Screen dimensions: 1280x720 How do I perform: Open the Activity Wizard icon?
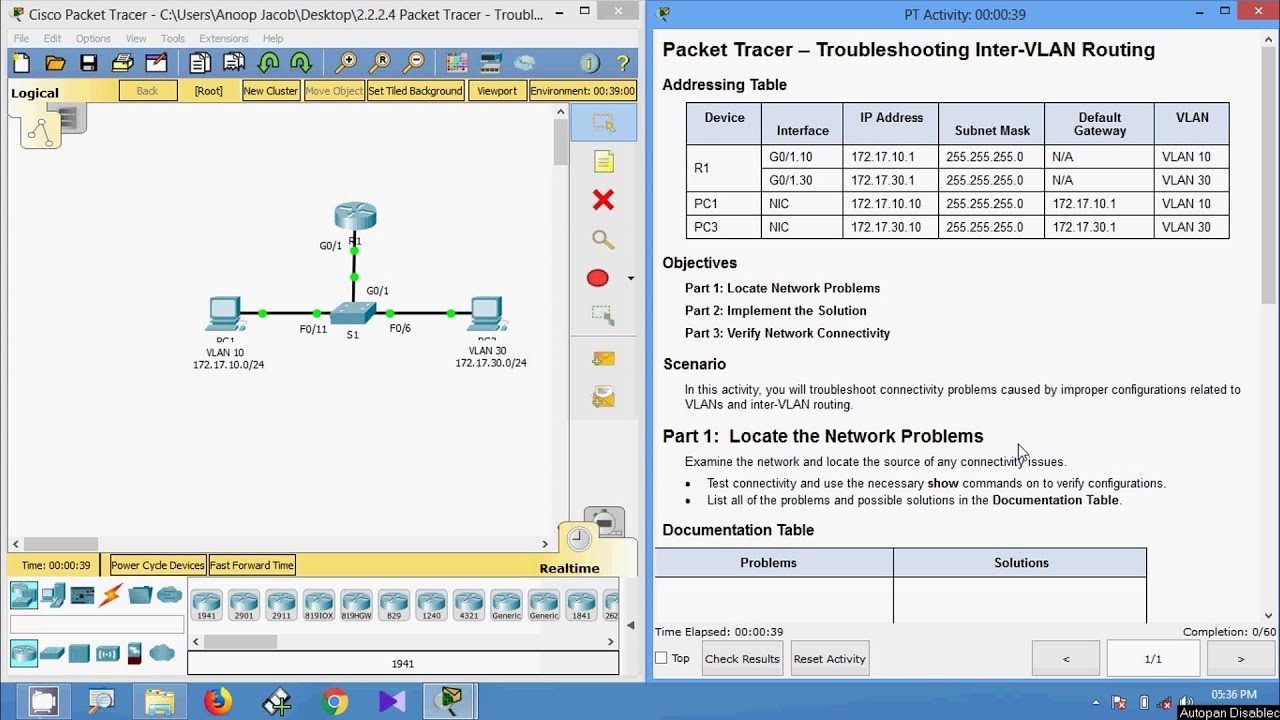point(156,63)
